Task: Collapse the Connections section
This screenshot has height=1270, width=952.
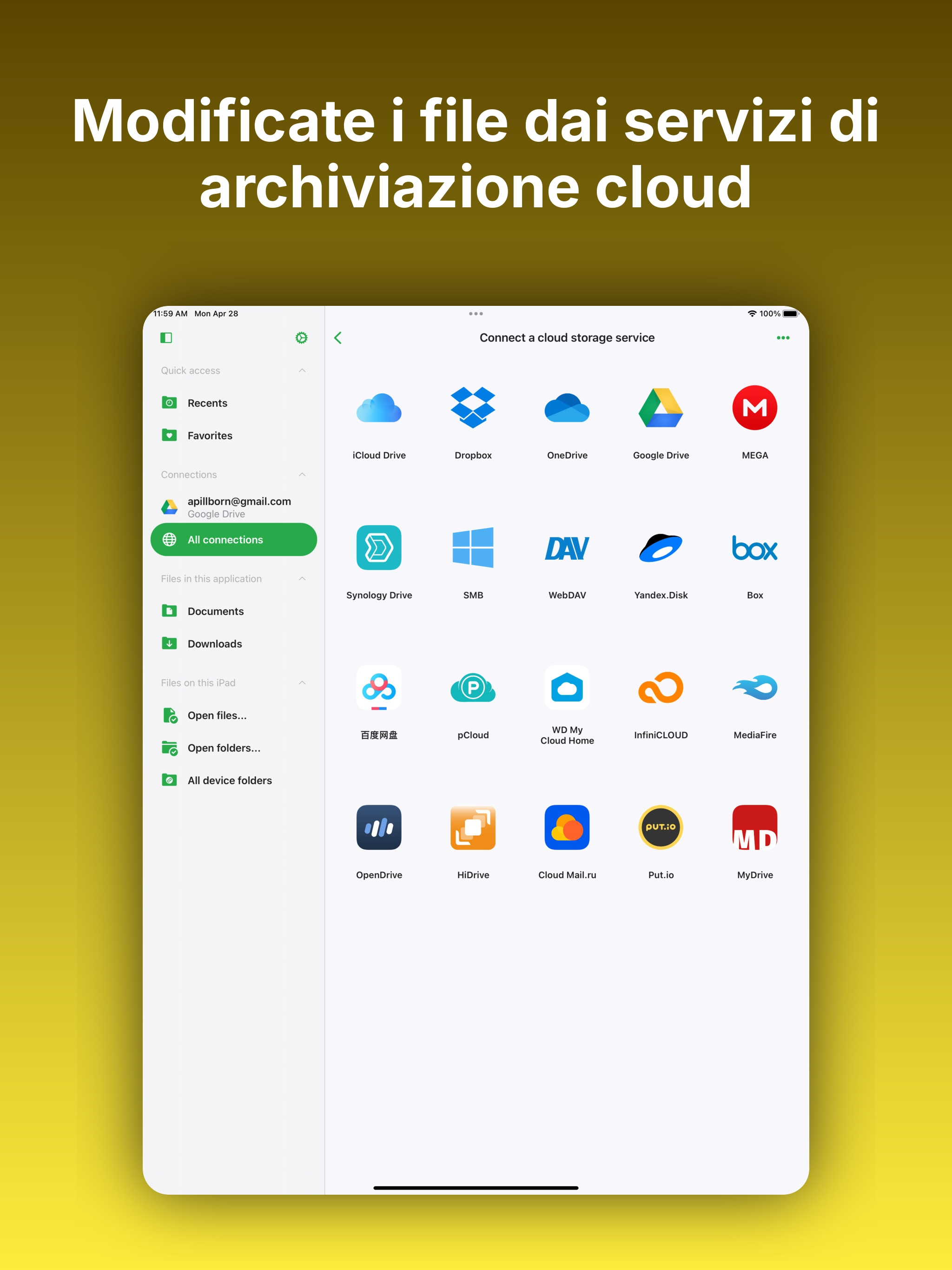Action: 302,474
